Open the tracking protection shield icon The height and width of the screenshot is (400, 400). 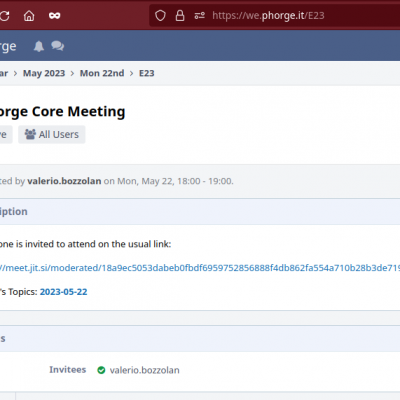click(x=160, y=15)
